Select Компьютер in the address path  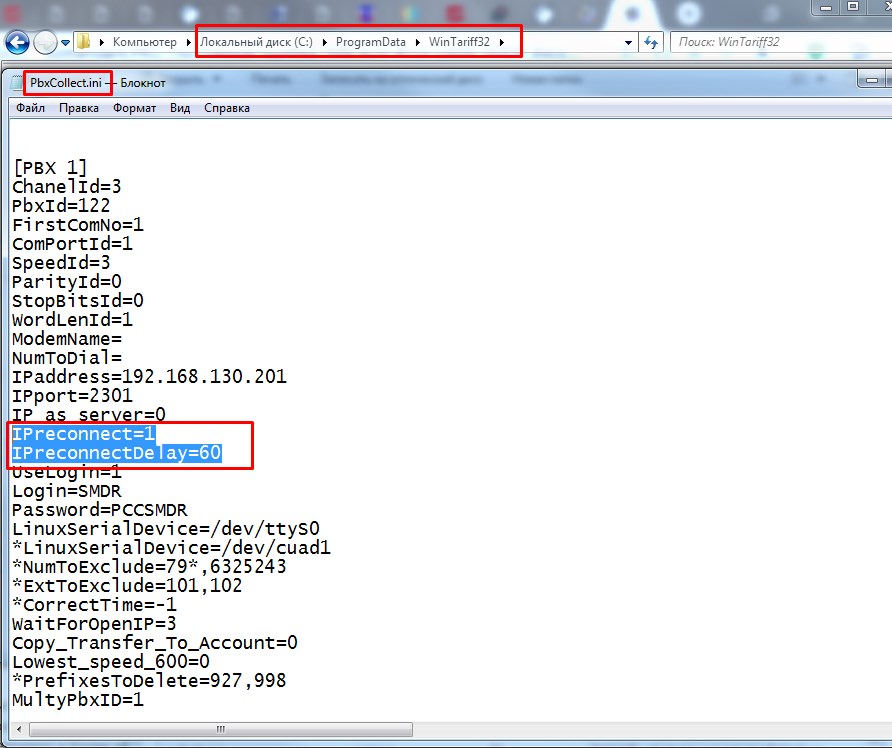tap(144, 42)
